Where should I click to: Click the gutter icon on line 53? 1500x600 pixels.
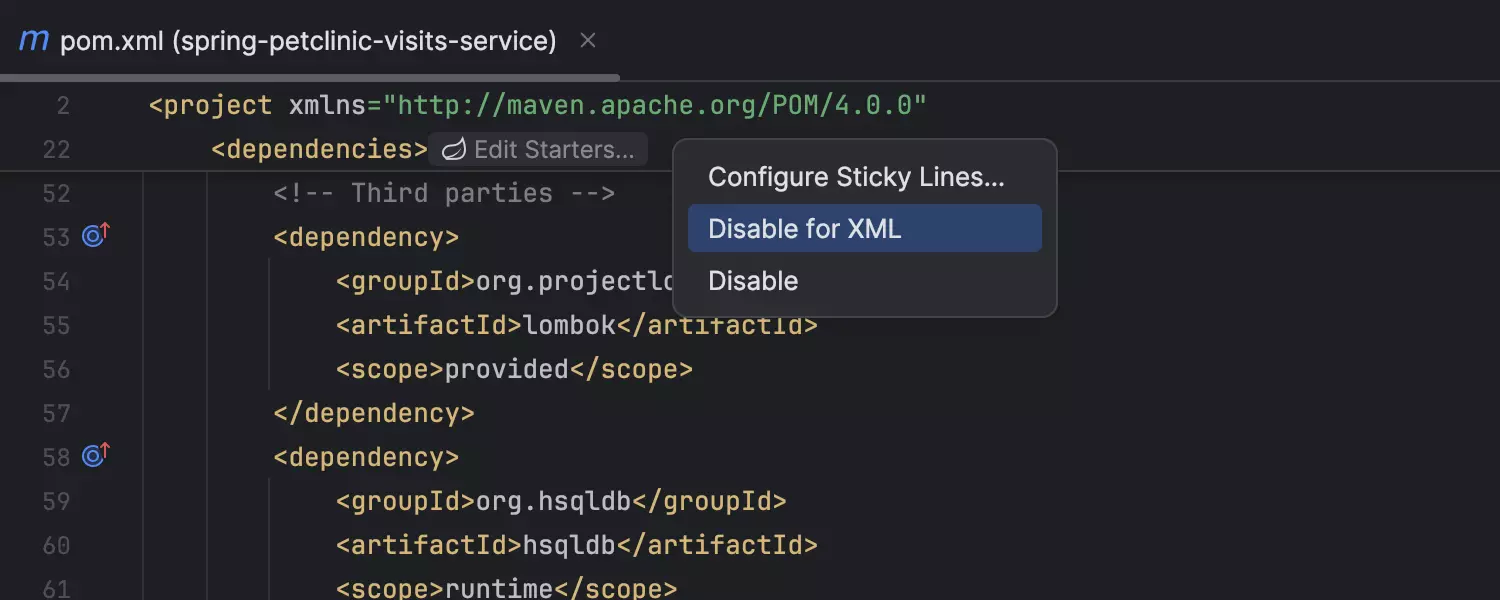coord(96,236)
